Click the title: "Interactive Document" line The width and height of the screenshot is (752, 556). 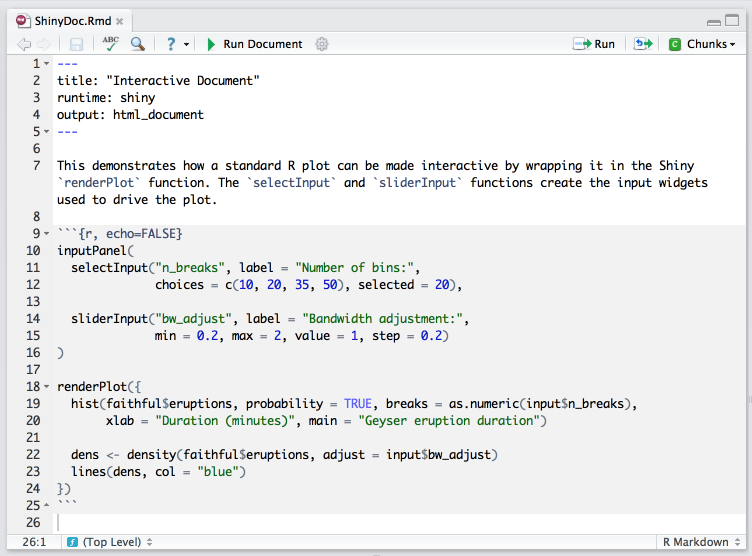click(158, 81)
